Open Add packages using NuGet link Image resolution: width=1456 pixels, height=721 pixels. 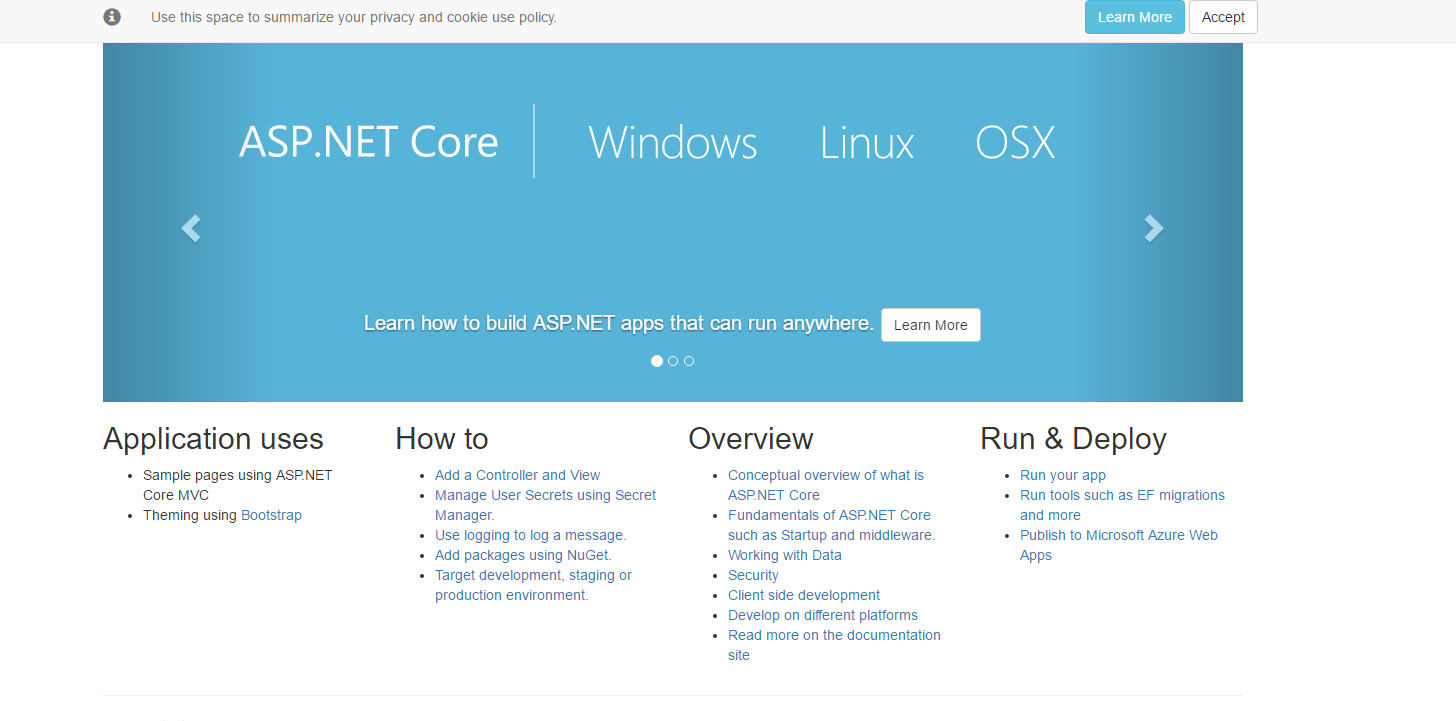[x=523, y=555]
